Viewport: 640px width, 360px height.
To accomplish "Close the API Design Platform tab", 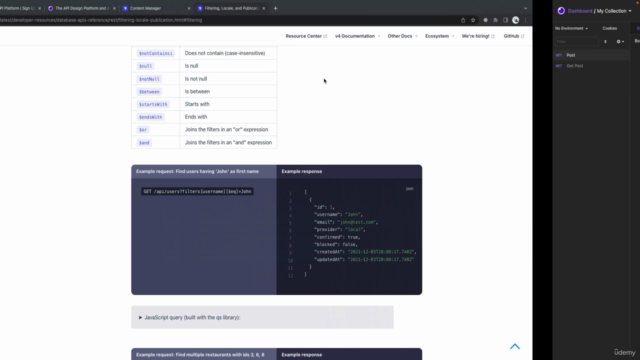I will [x=114, y=8].
